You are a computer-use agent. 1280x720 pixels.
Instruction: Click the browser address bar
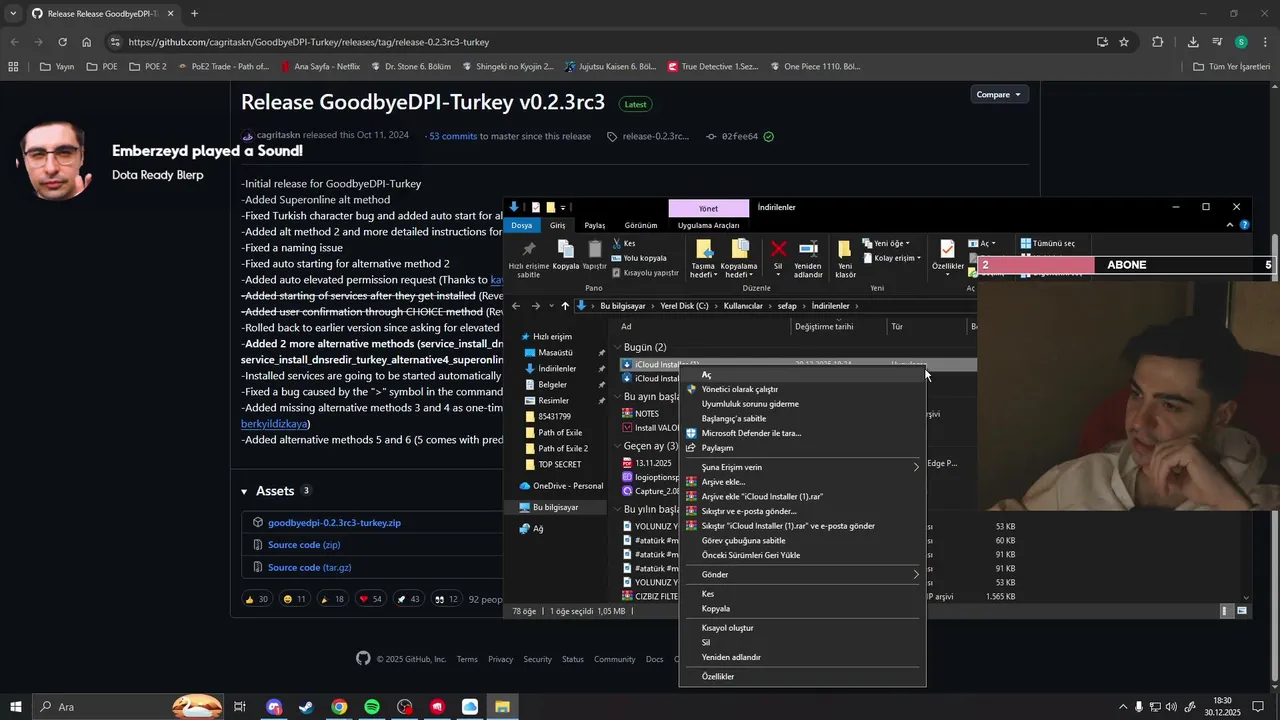point(600,42)
